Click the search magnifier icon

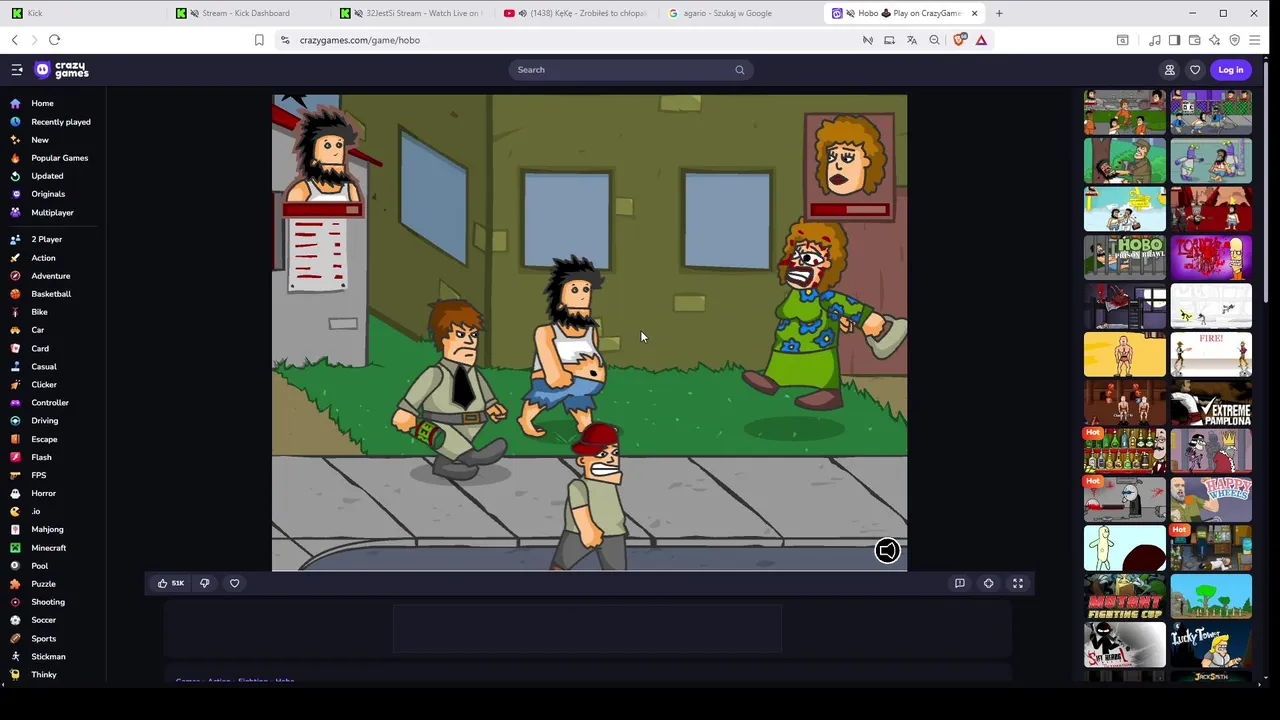[740, 70]
